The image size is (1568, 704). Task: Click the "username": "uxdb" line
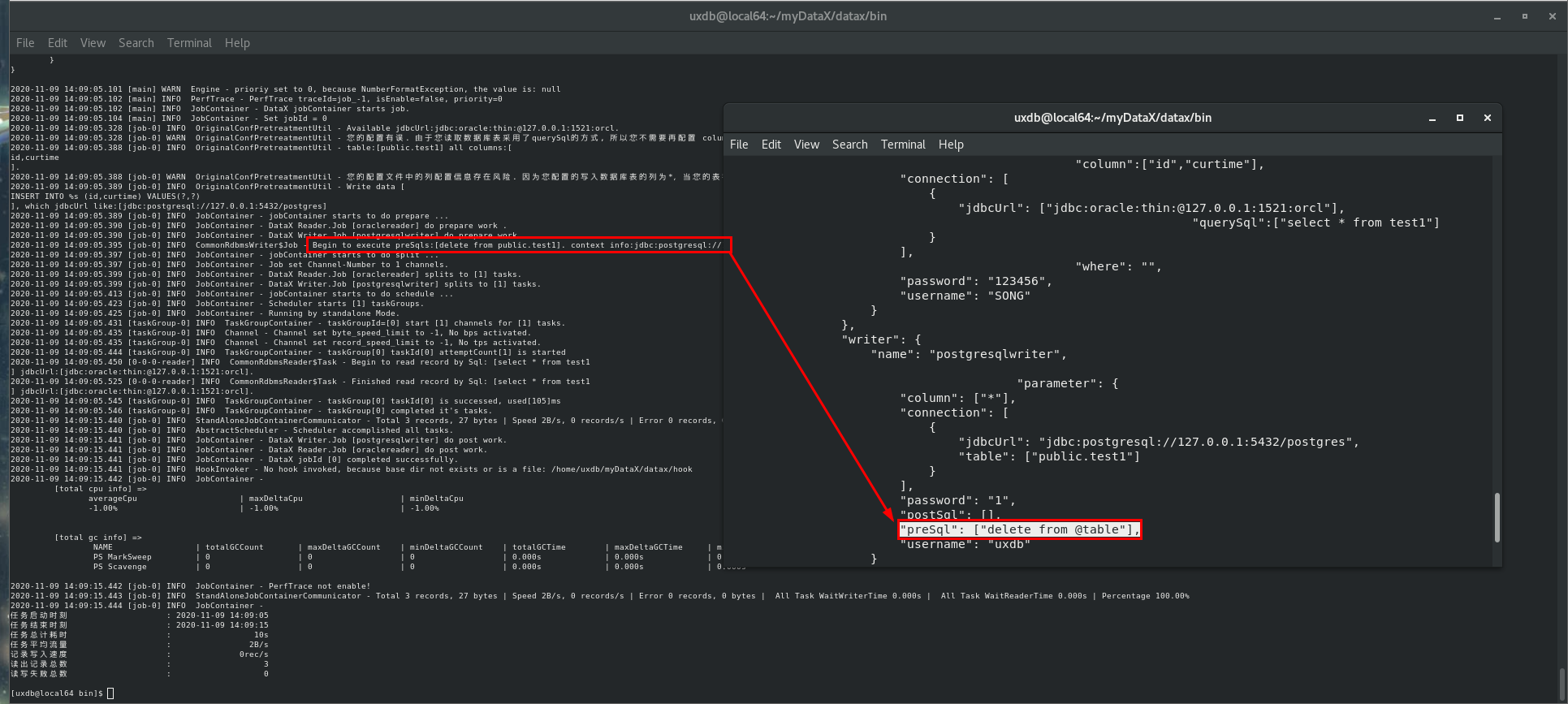pyautogui.click(x=965, y=544)
